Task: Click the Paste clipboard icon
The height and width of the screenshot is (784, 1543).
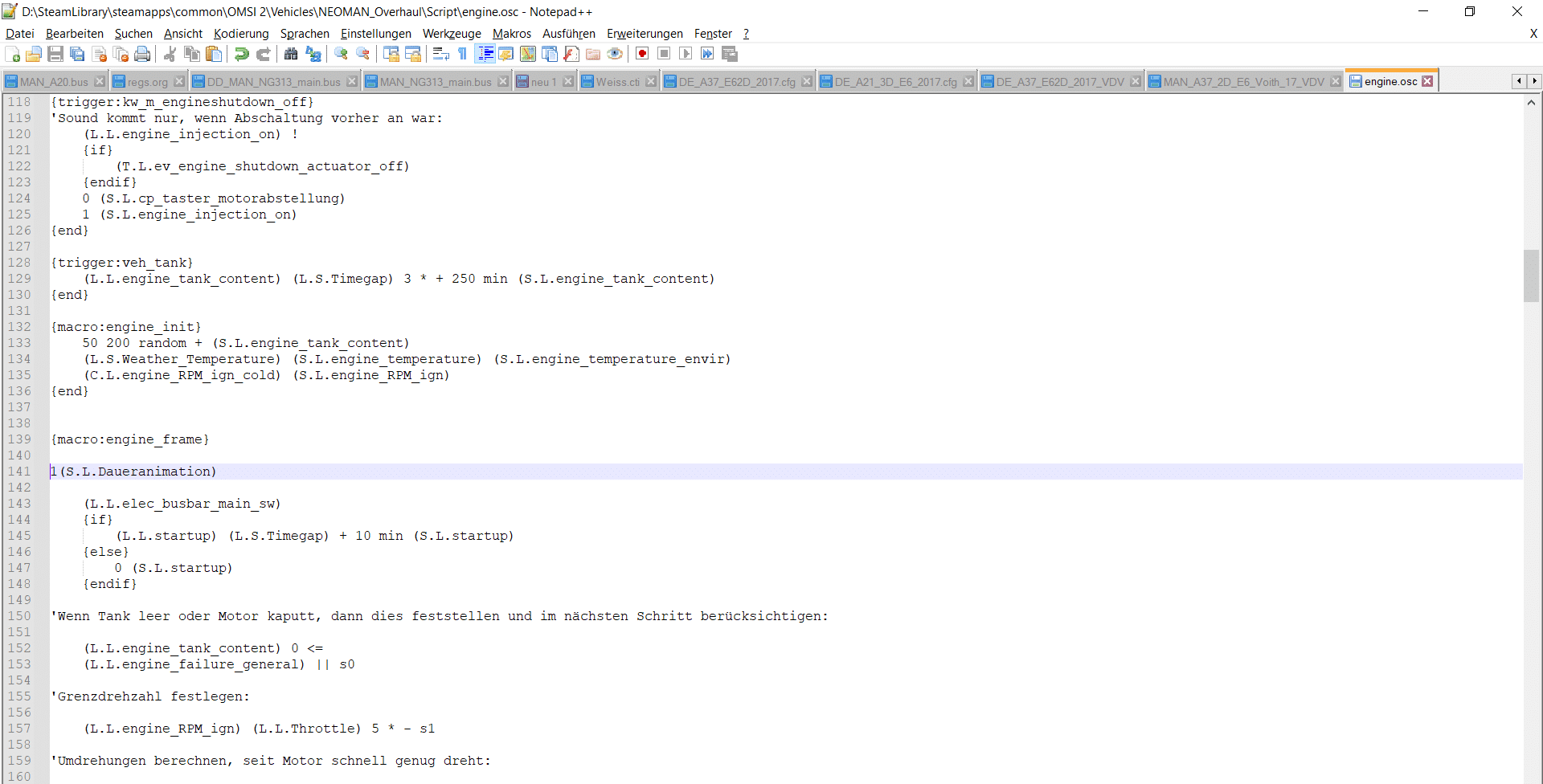Action: pyautogui.click(x=214, y=54)
